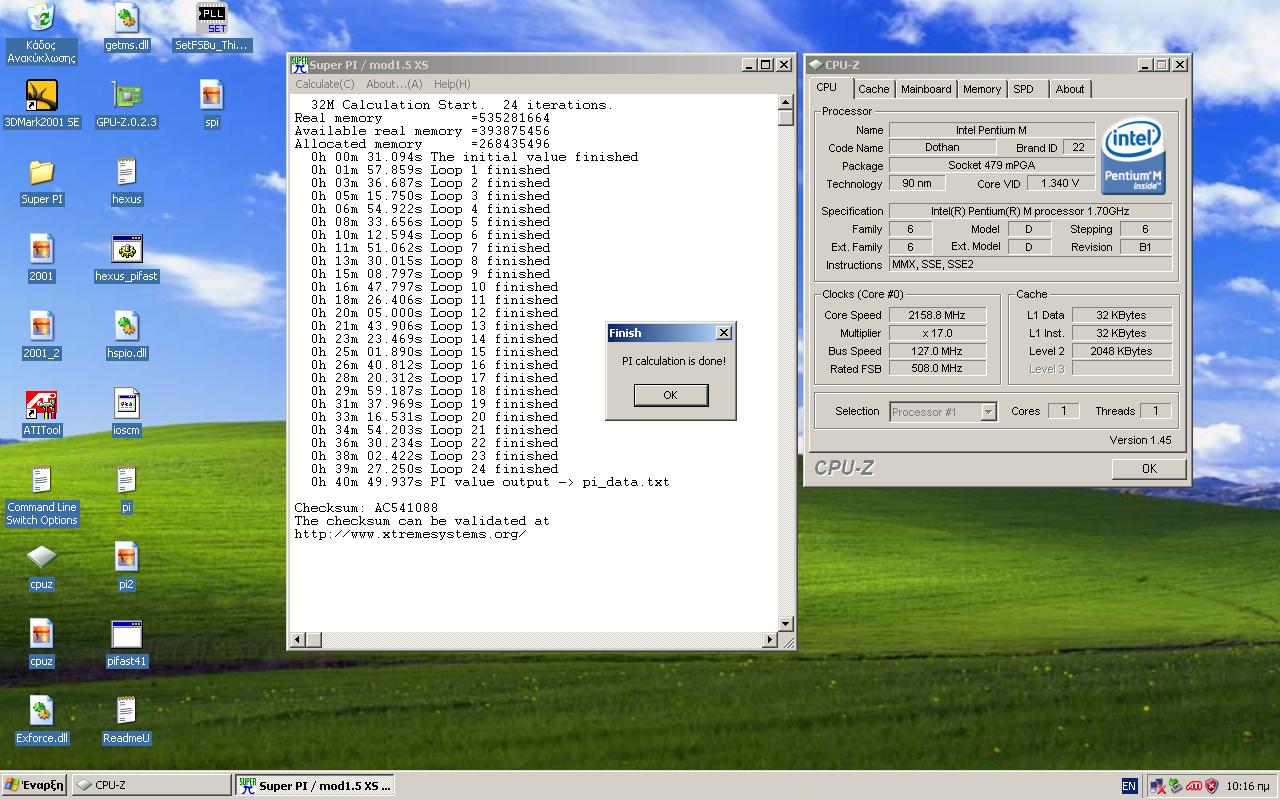Select the spi desktop icon

(212, 104)
